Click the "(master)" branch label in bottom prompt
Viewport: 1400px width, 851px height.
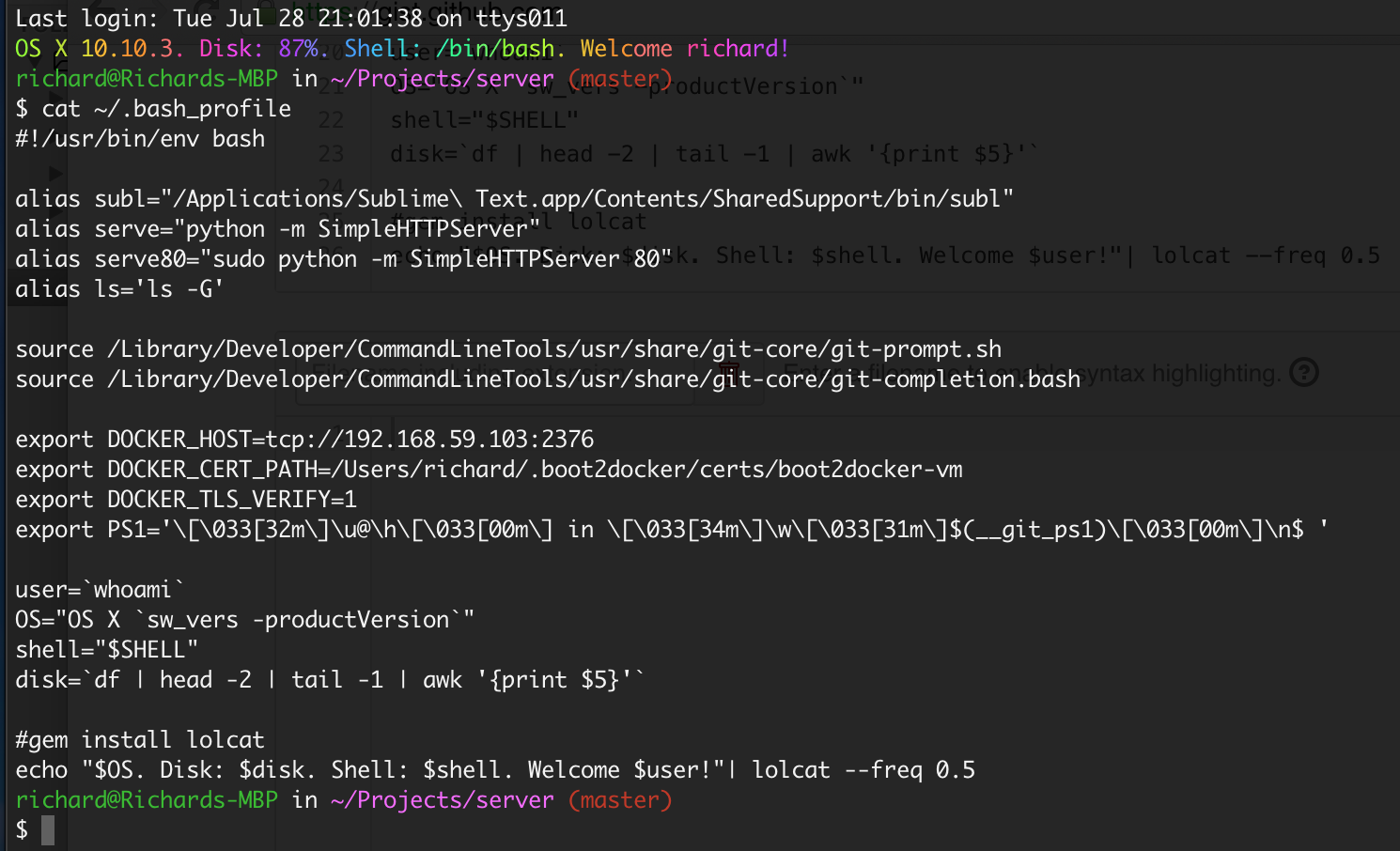coord(620,800)
